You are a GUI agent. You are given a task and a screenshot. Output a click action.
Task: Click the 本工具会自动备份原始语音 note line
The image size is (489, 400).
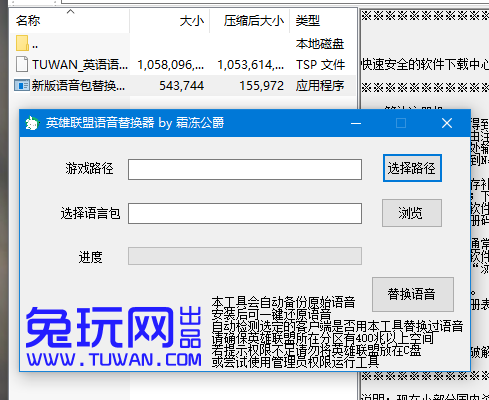click(x=283, y=302)
